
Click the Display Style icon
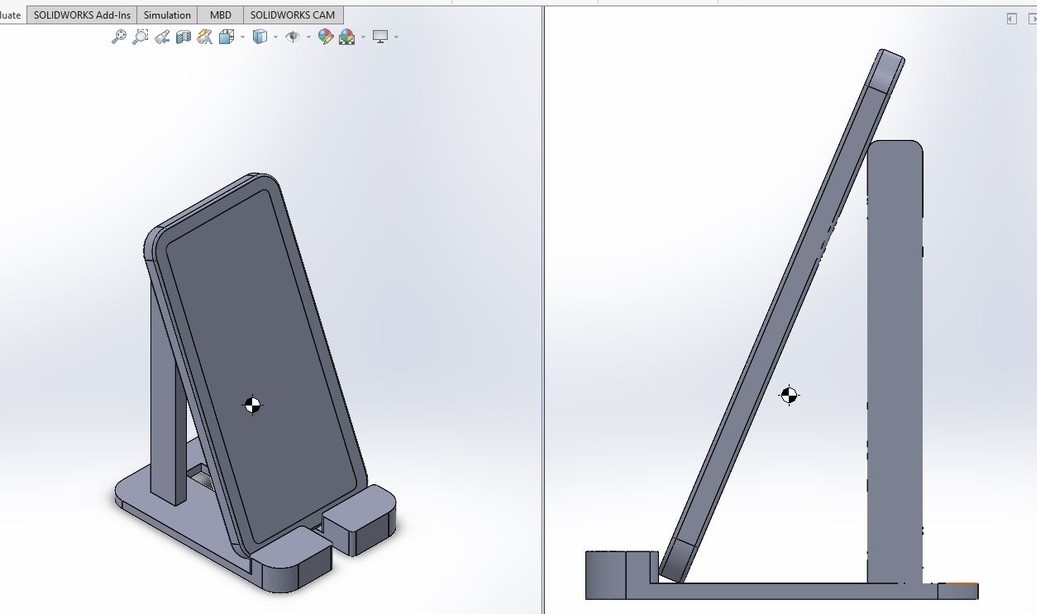tap(259, 37)
